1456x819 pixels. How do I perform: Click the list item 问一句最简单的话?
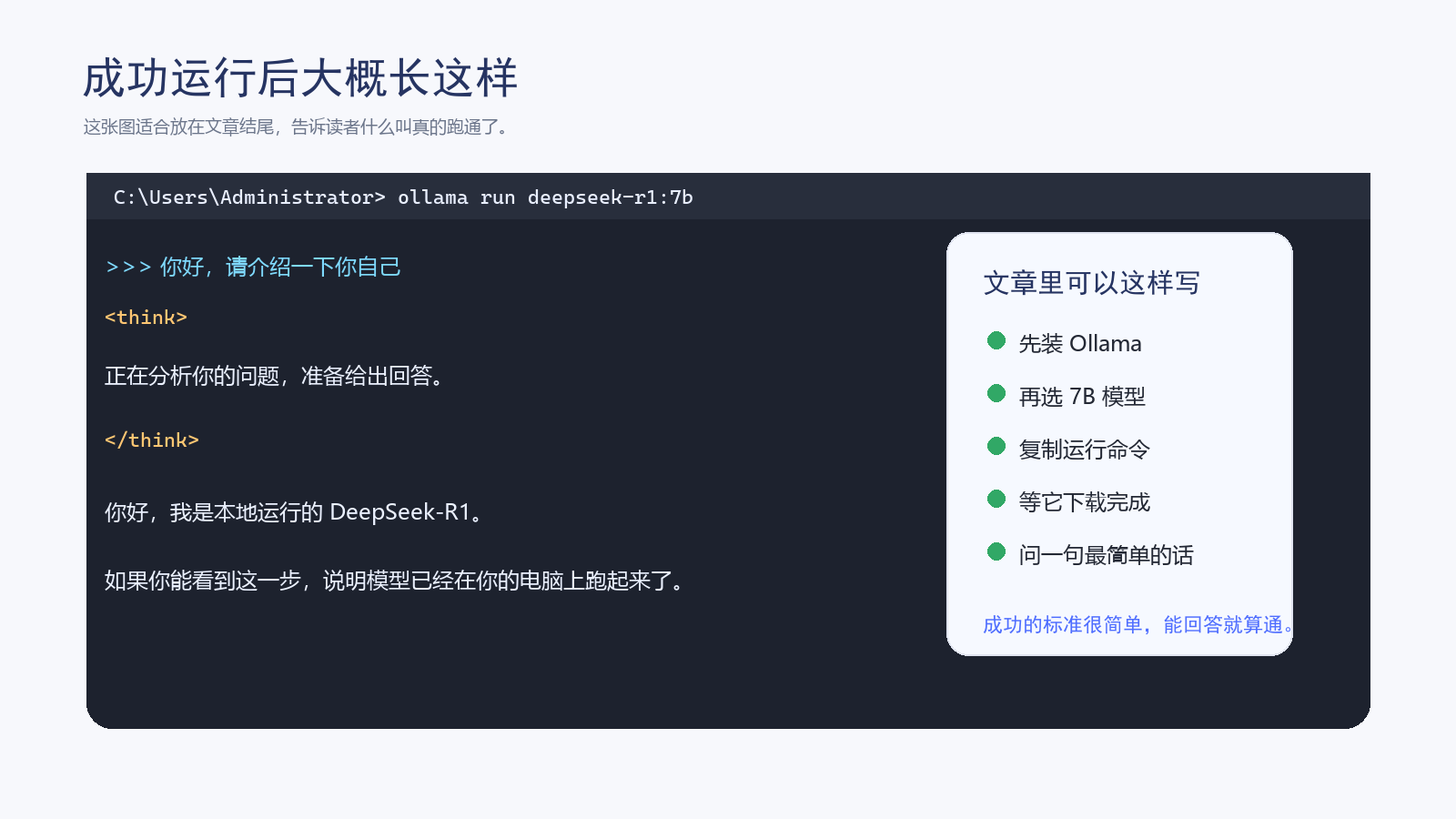[x=1107, y=555]
